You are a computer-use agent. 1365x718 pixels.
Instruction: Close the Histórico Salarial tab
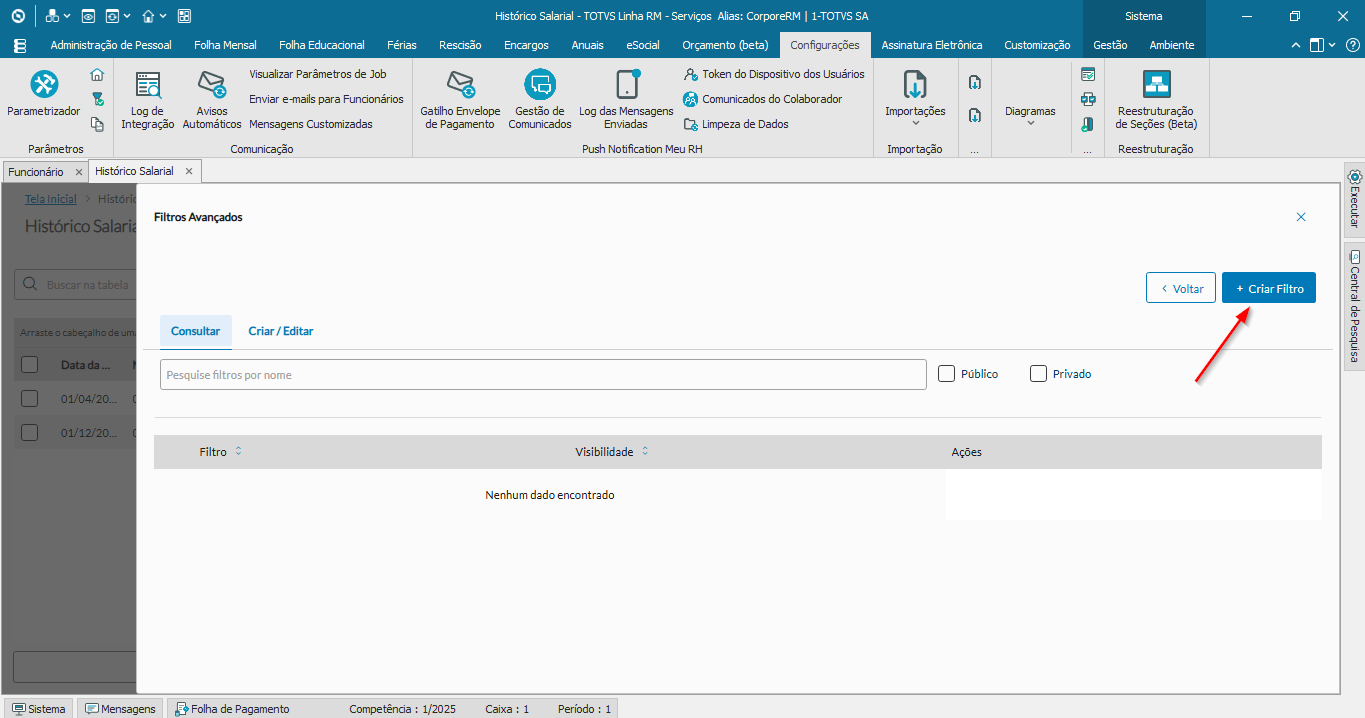point(189,171)
